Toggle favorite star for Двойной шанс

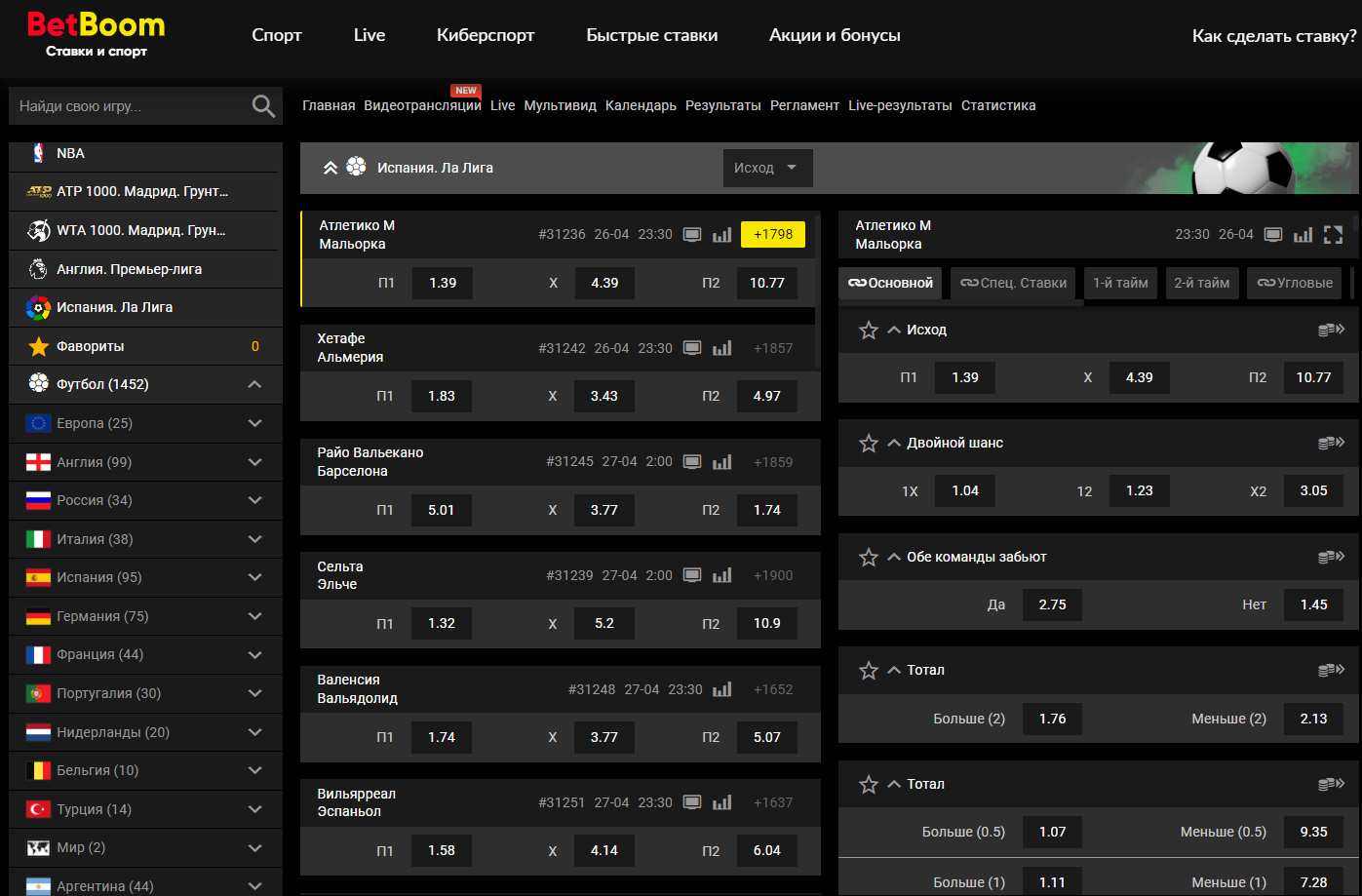[868, 444]
